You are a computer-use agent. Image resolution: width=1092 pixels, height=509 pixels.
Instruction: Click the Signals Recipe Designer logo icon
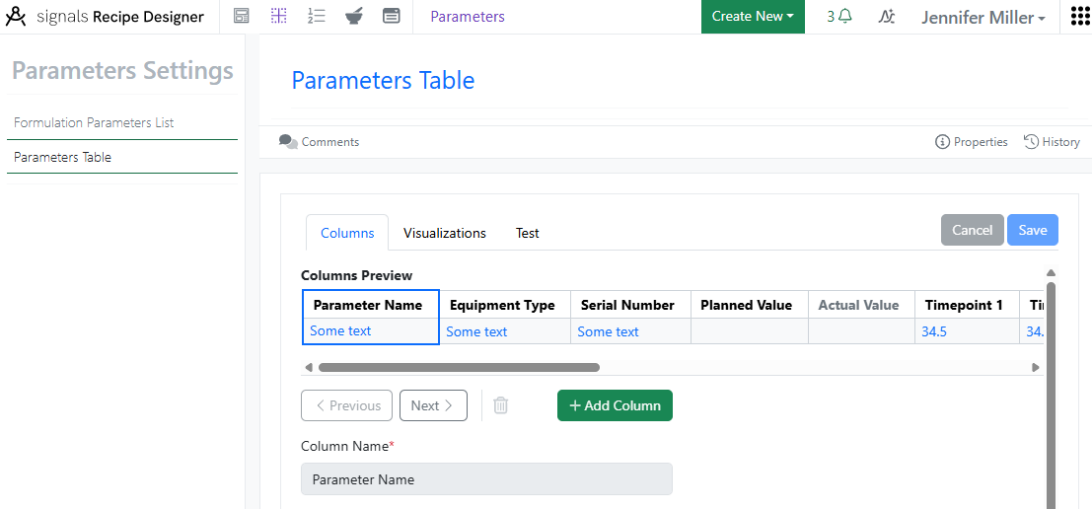(15, 16)
